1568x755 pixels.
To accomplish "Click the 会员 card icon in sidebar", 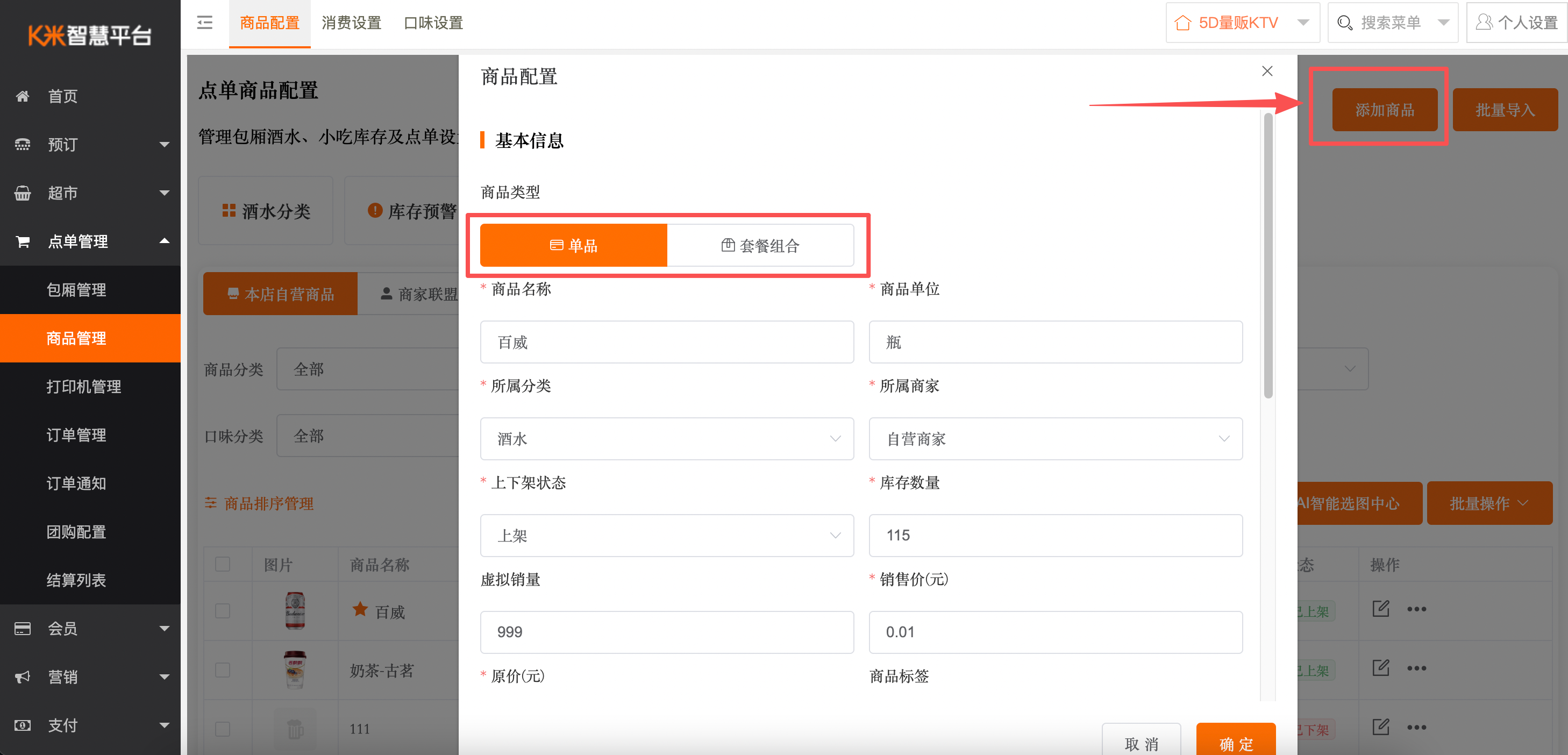I will [x=23, y=629].
